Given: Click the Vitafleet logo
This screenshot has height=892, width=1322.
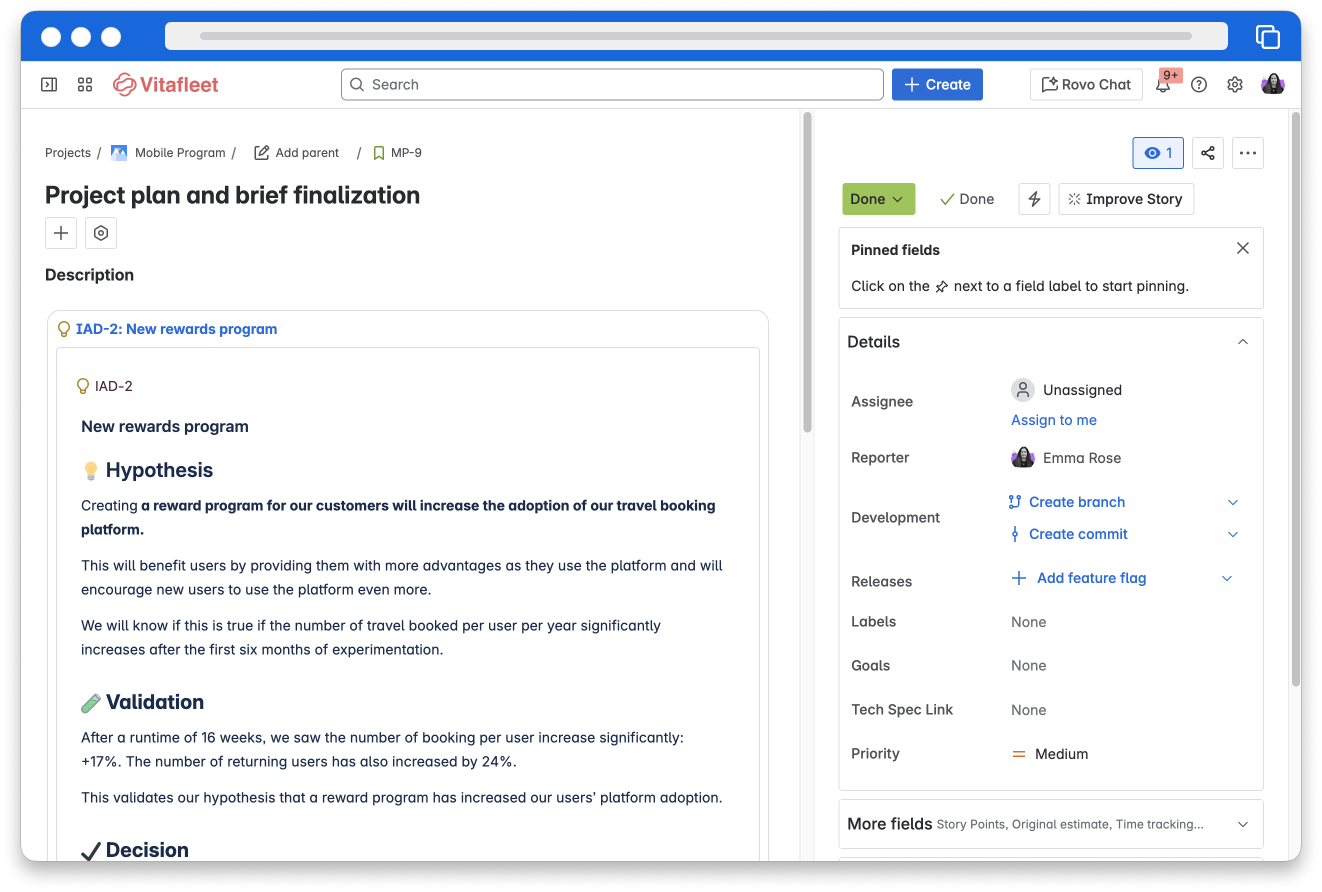Looking at the screenshot, I should click(x=166, y=85).
